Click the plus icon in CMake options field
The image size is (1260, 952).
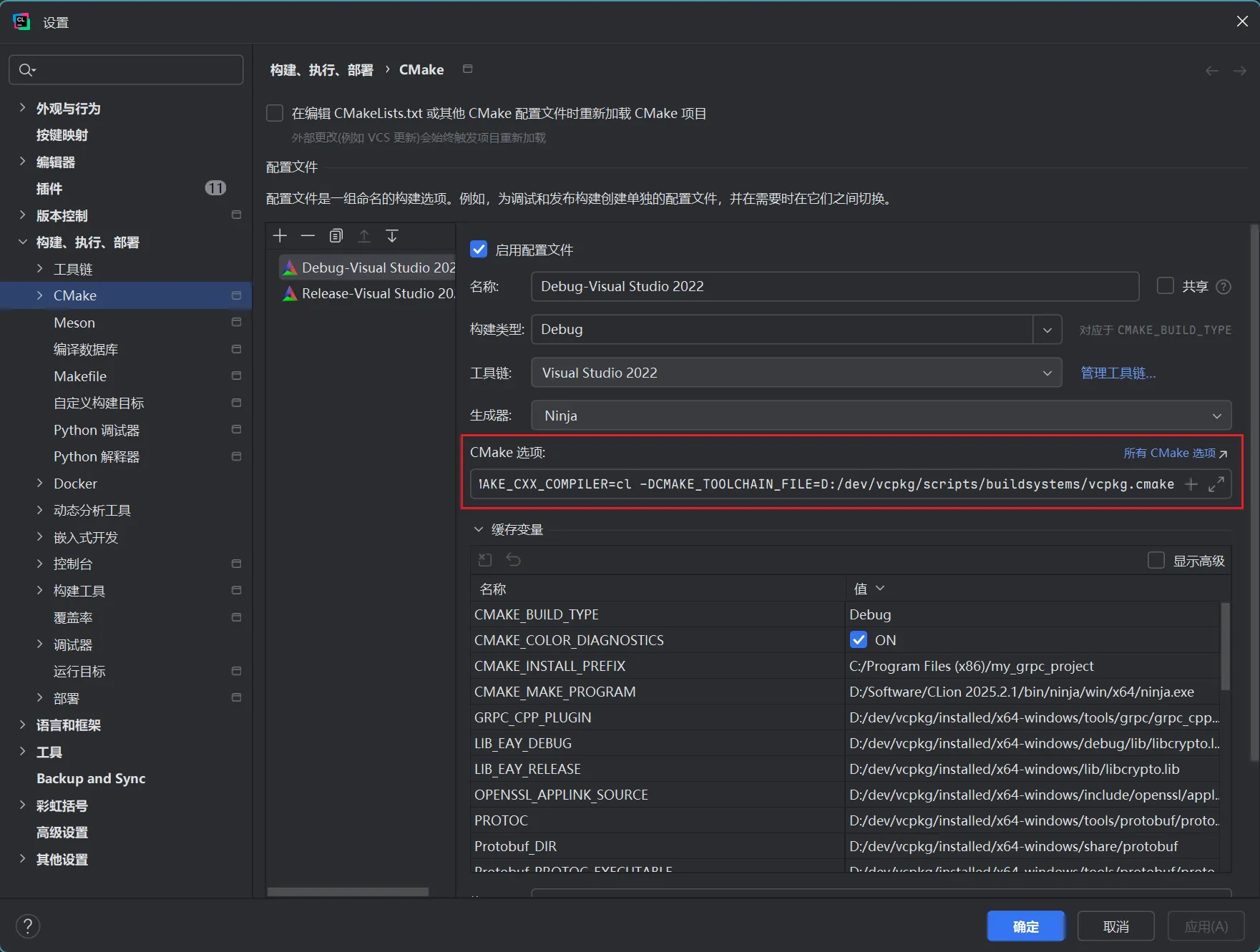pos(1191,484)
